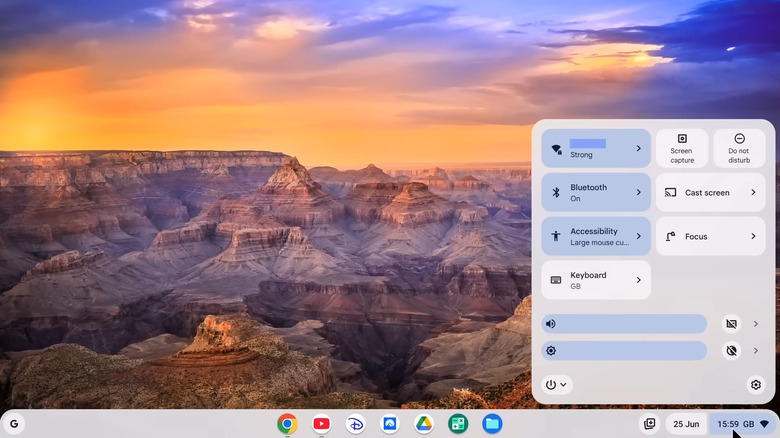Image resolution: width=780 pixels, height=438 pixels.
Task: Expand Keyboard input methods chevron
Action: [639, 280]
